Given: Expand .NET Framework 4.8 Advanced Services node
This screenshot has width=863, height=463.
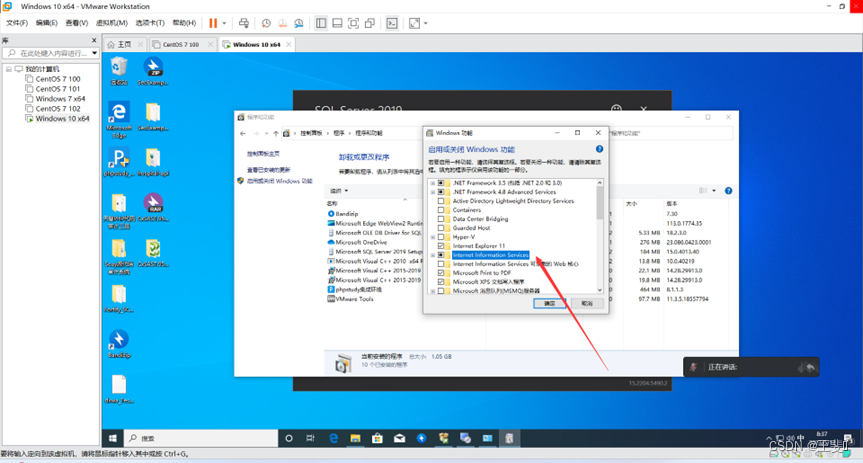Looking at the screenshot, I should pyautogui.click(x=433, y=192).
